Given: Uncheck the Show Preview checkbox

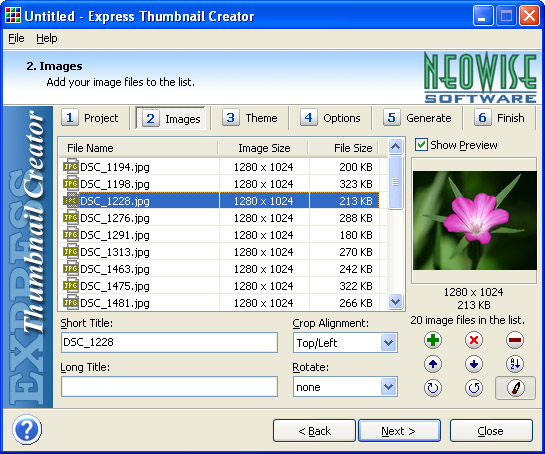Looking at the screenshot, I should click(x=421, y=145).
